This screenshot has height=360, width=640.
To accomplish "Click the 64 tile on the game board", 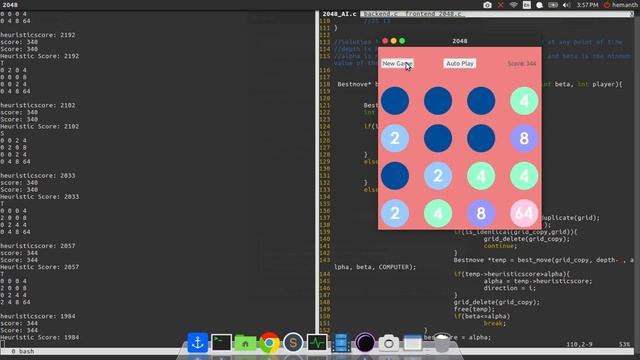I will 524,213.
